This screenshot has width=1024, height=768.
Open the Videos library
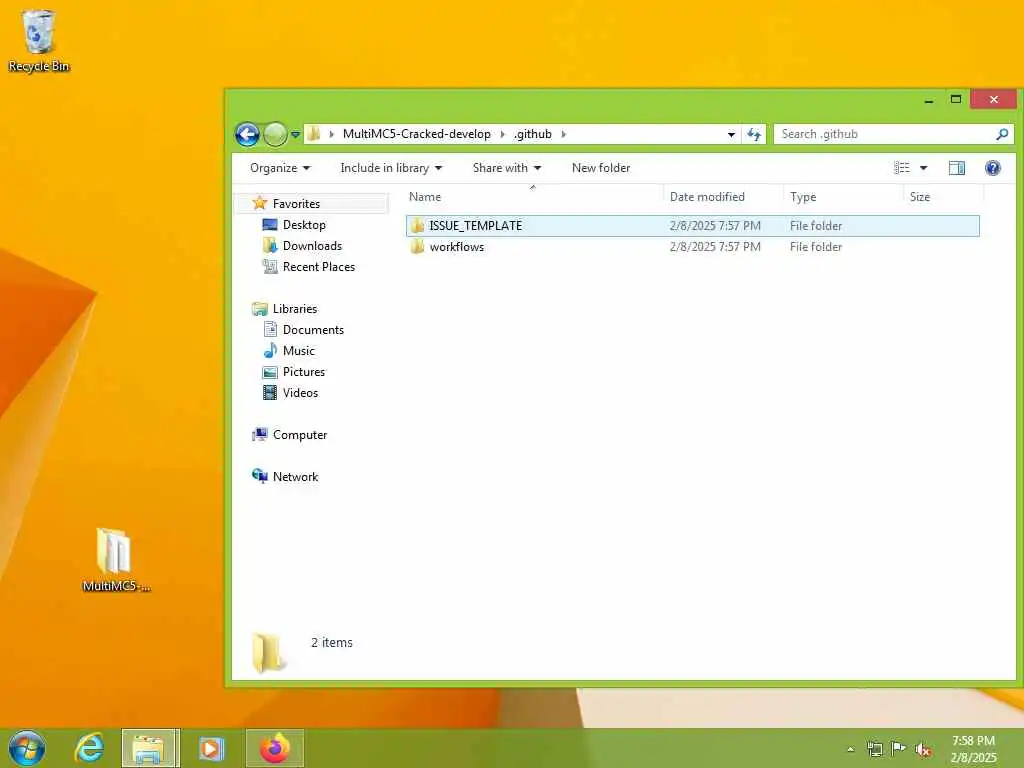[300, 392]
